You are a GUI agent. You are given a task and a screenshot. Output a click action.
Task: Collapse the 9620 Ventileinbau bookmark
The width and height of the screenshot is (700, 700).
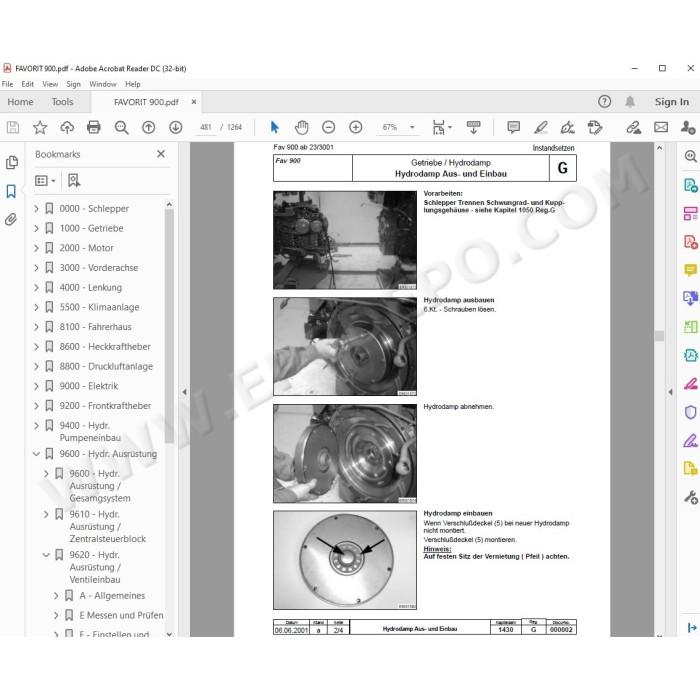coord(46,555)
